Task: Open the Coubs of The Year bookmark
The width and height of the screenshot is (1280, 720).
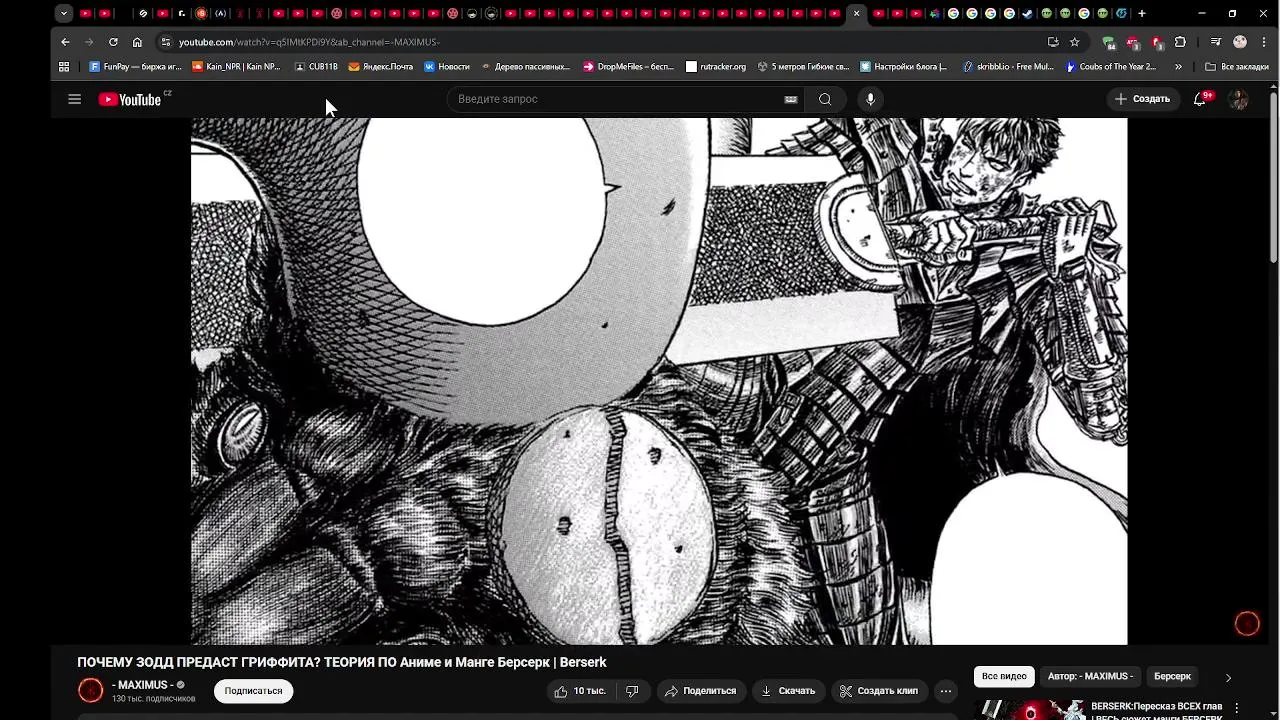Action: click(1111, 67)
